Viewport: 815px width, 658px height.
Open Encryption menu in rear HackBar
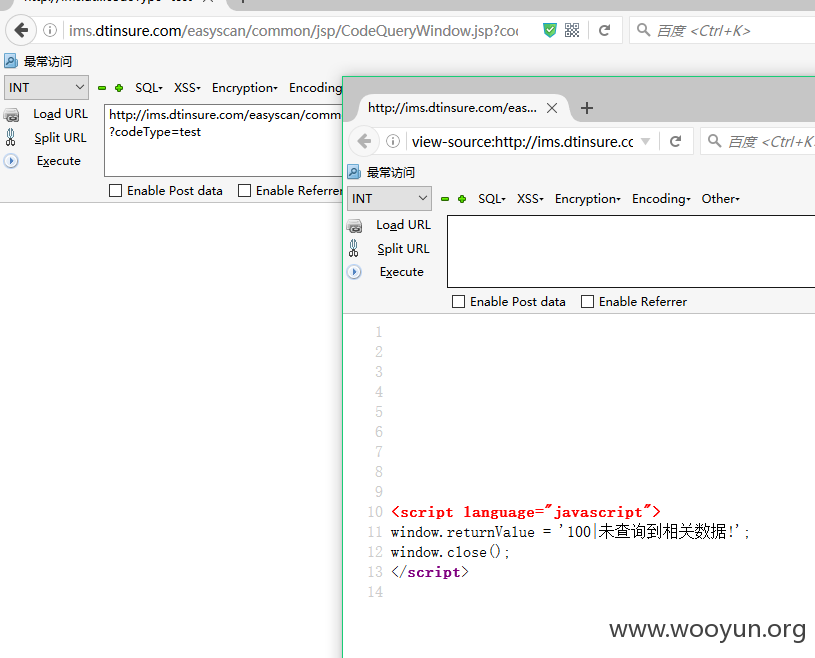(x=244, y=88)
